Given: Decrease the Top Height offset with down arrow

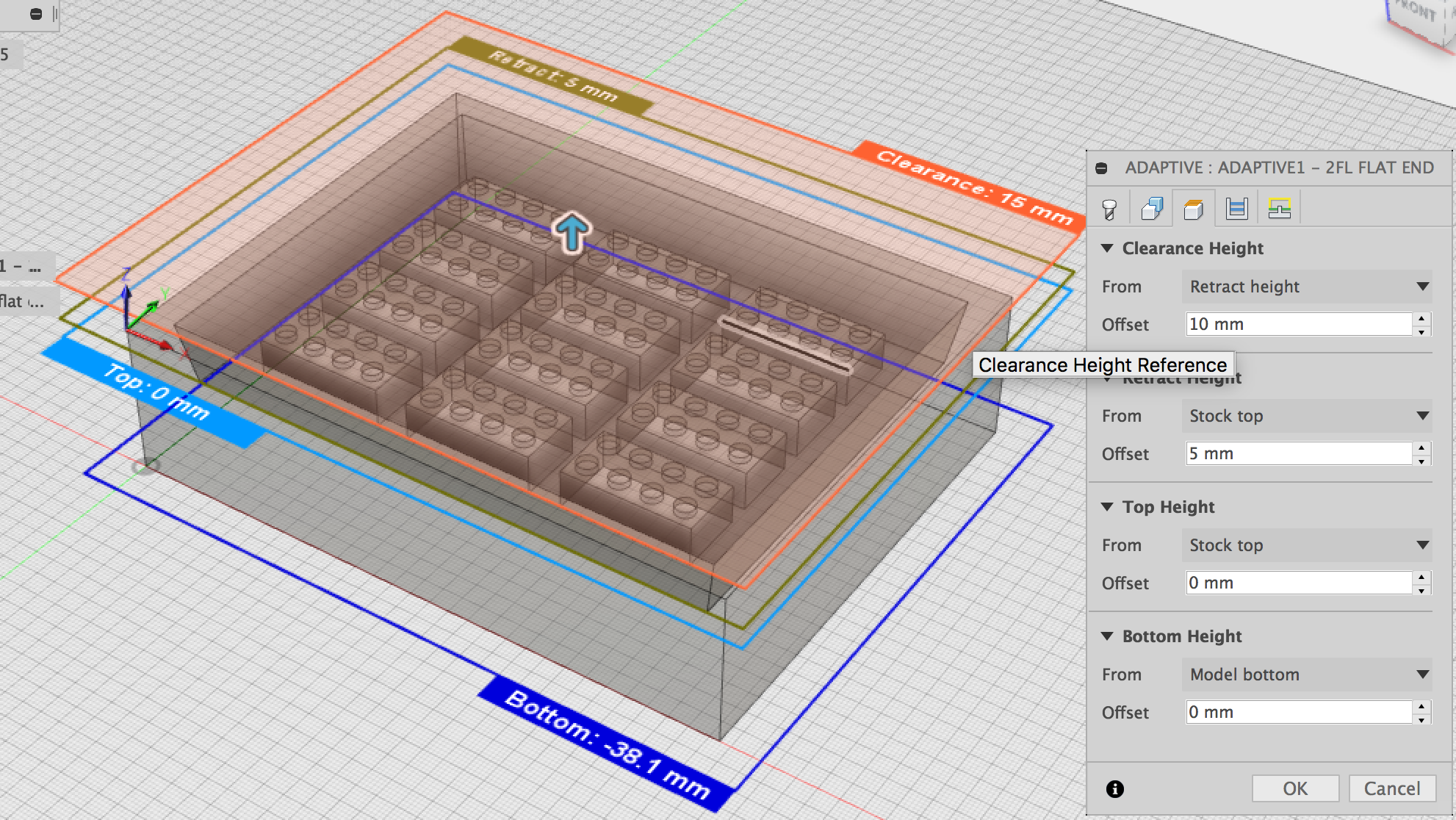Looking at the screenshot, I should [1422, 590].
